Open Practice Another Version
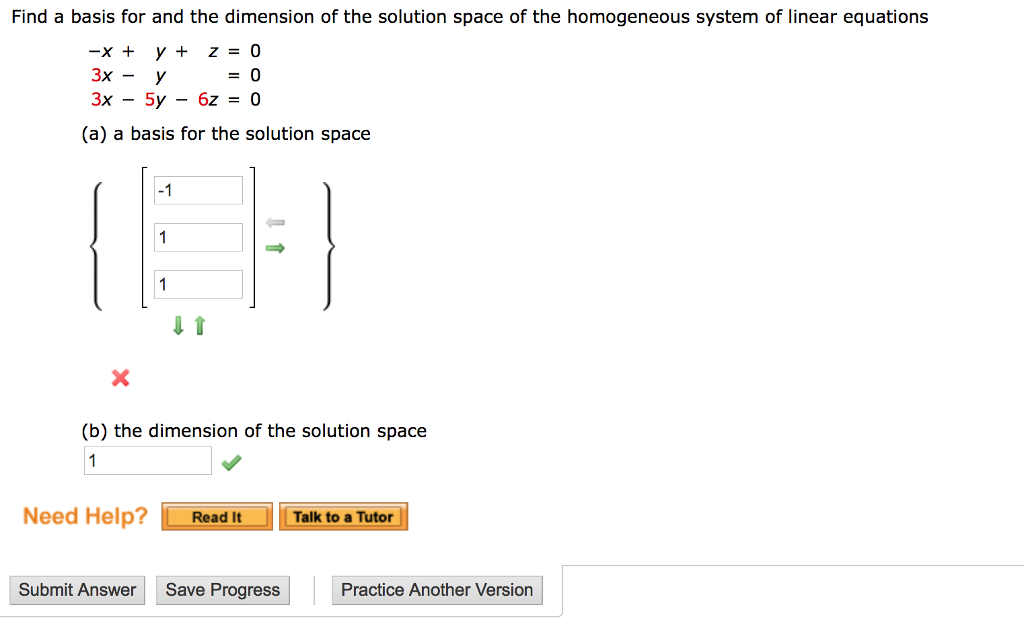This screenshot has height=620, width=1024. [436, 590]
